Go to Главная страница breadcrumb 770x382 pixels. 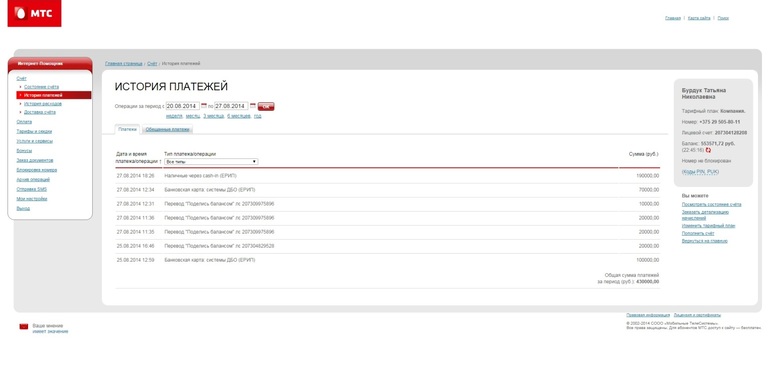point(124,64)
